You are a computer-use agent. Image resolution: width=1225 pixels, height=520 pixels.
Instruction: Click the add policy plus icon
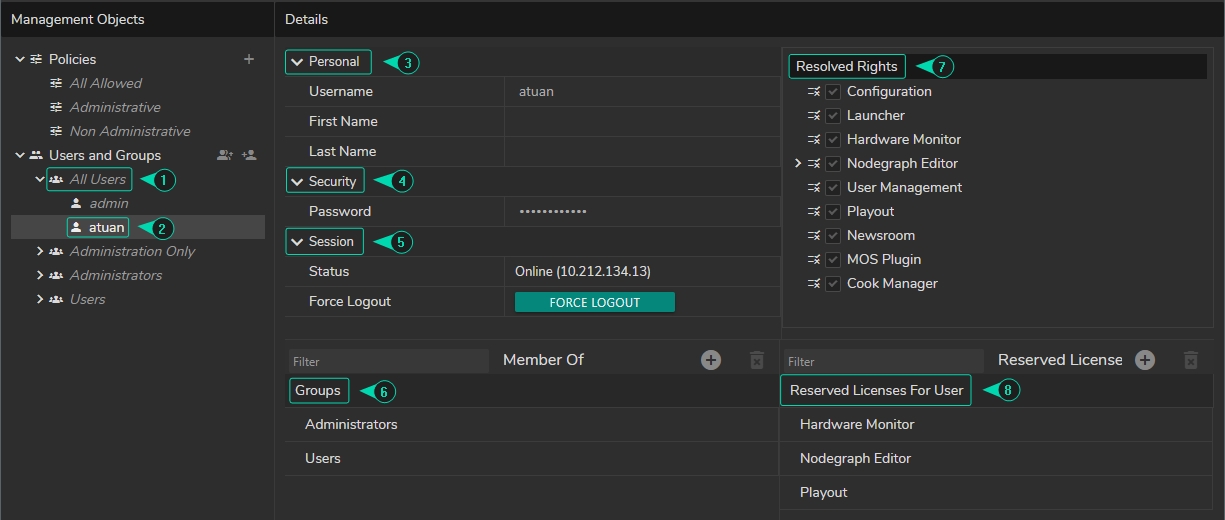point(249,59)
